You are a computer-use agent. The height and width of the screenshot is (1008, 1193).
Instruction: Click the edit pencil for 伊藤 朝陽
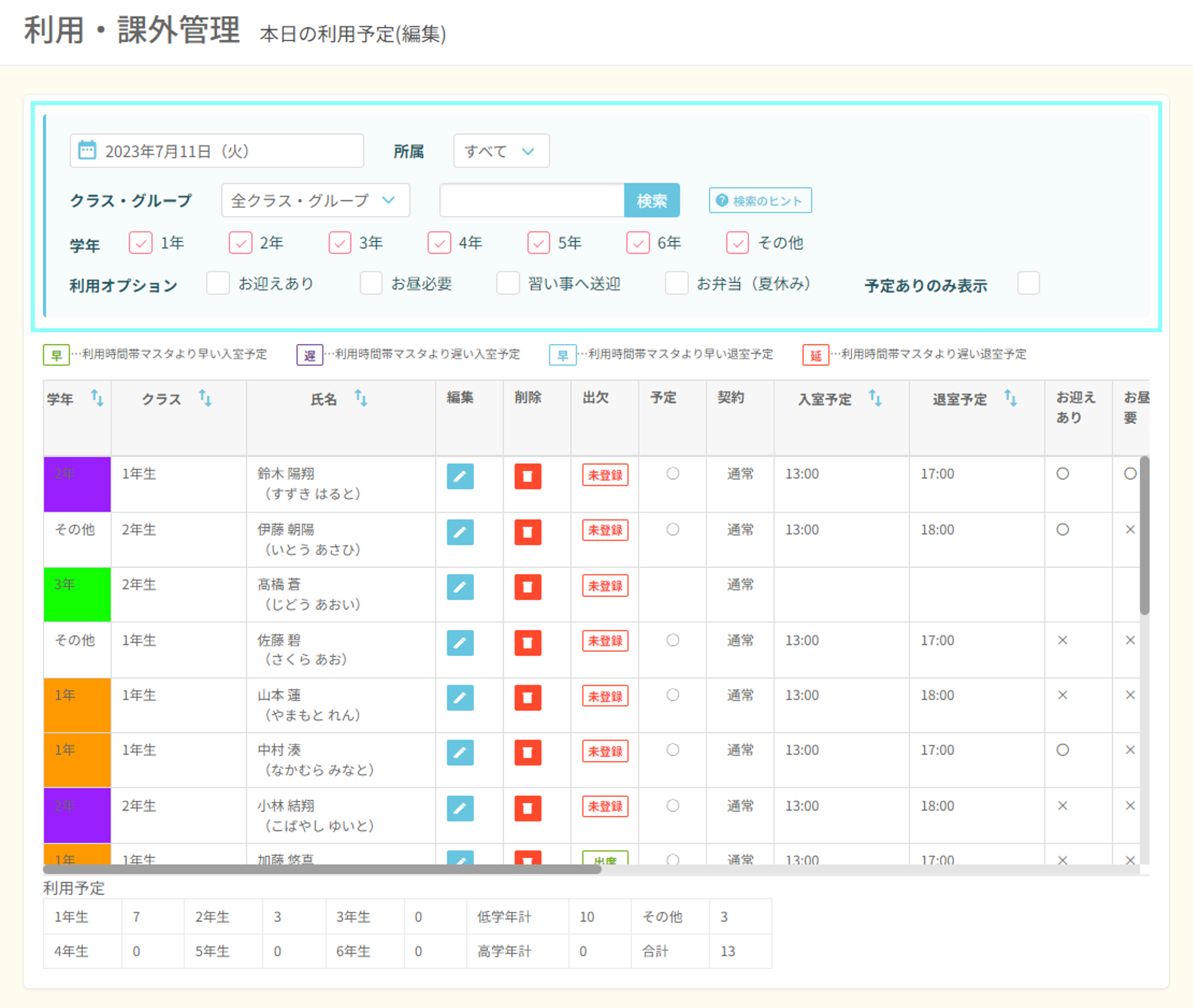[x=460, y=532]
